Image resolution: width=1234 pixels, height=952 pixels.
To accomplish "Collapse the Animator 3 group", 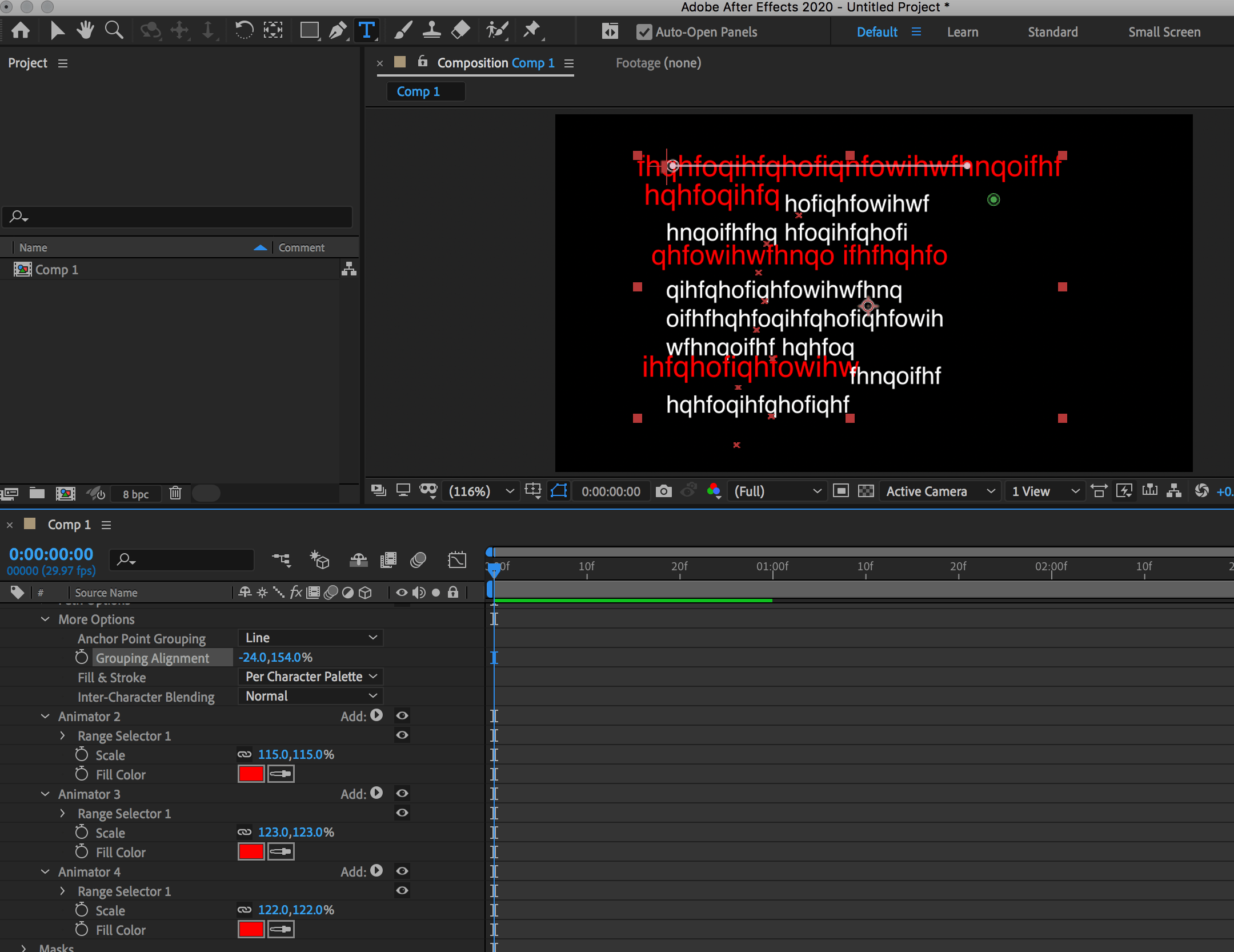I will click(x=45, y=794).
